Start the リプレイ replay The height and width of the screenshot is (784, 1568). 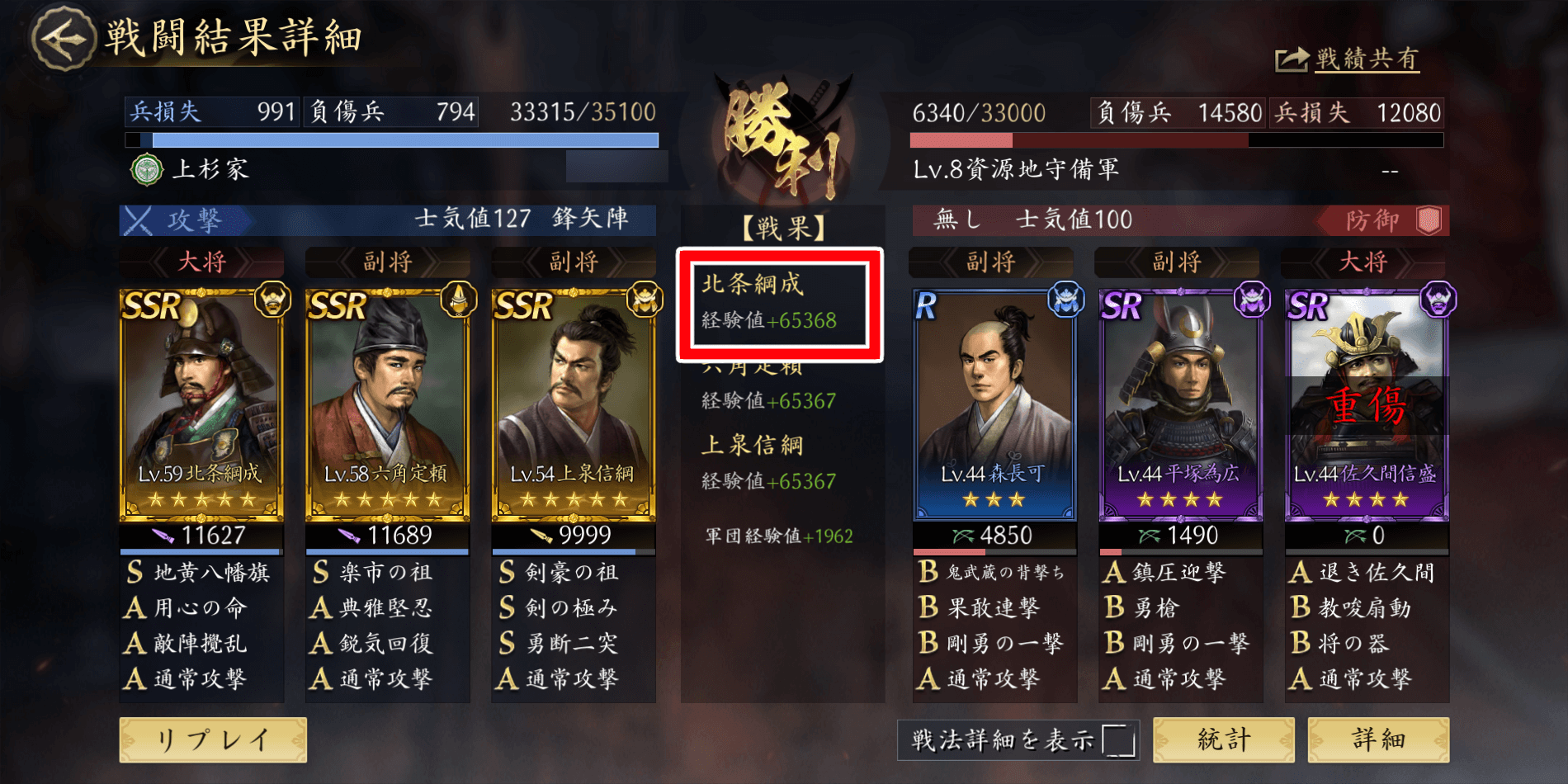[213, 739]
